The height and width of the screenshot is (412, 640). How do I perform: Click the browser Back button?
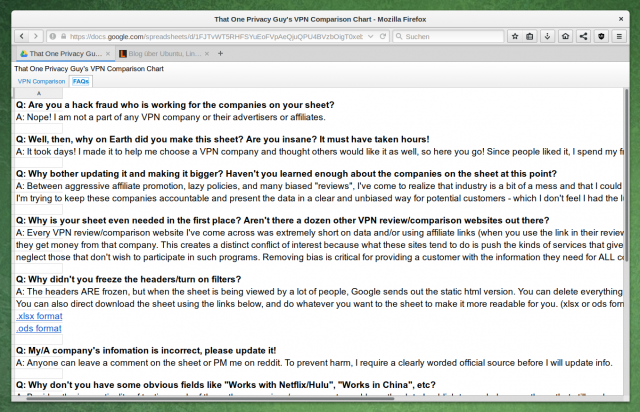21,36
